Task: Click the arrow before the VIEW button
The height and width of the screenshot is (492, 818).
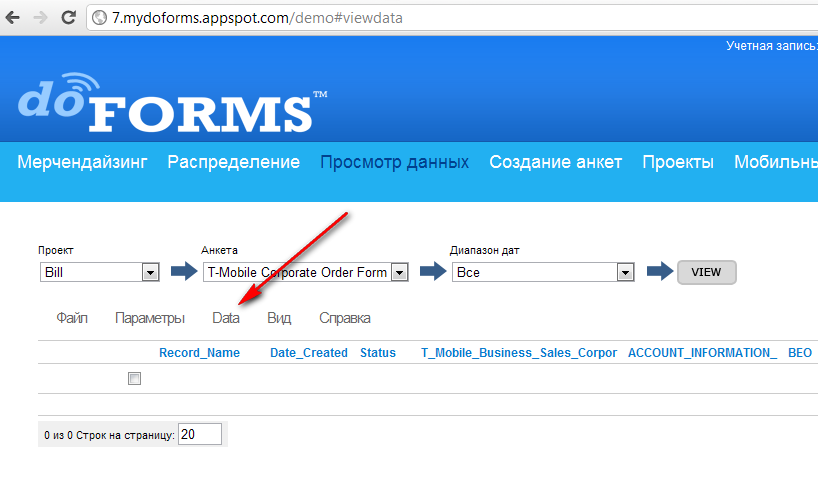Action: (659, 271)
